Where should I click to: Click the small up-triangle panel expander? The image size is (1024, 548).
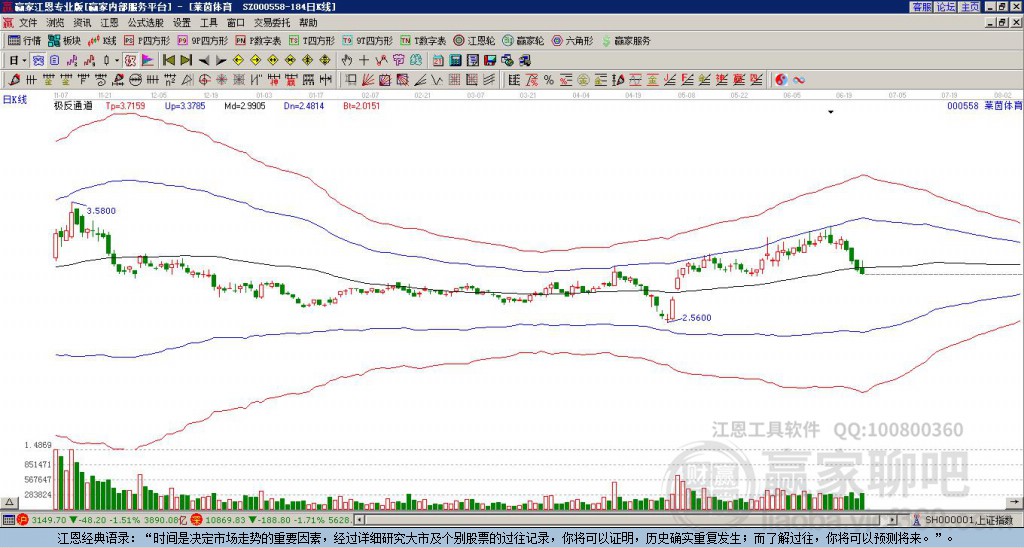click(x=9, y=502)
